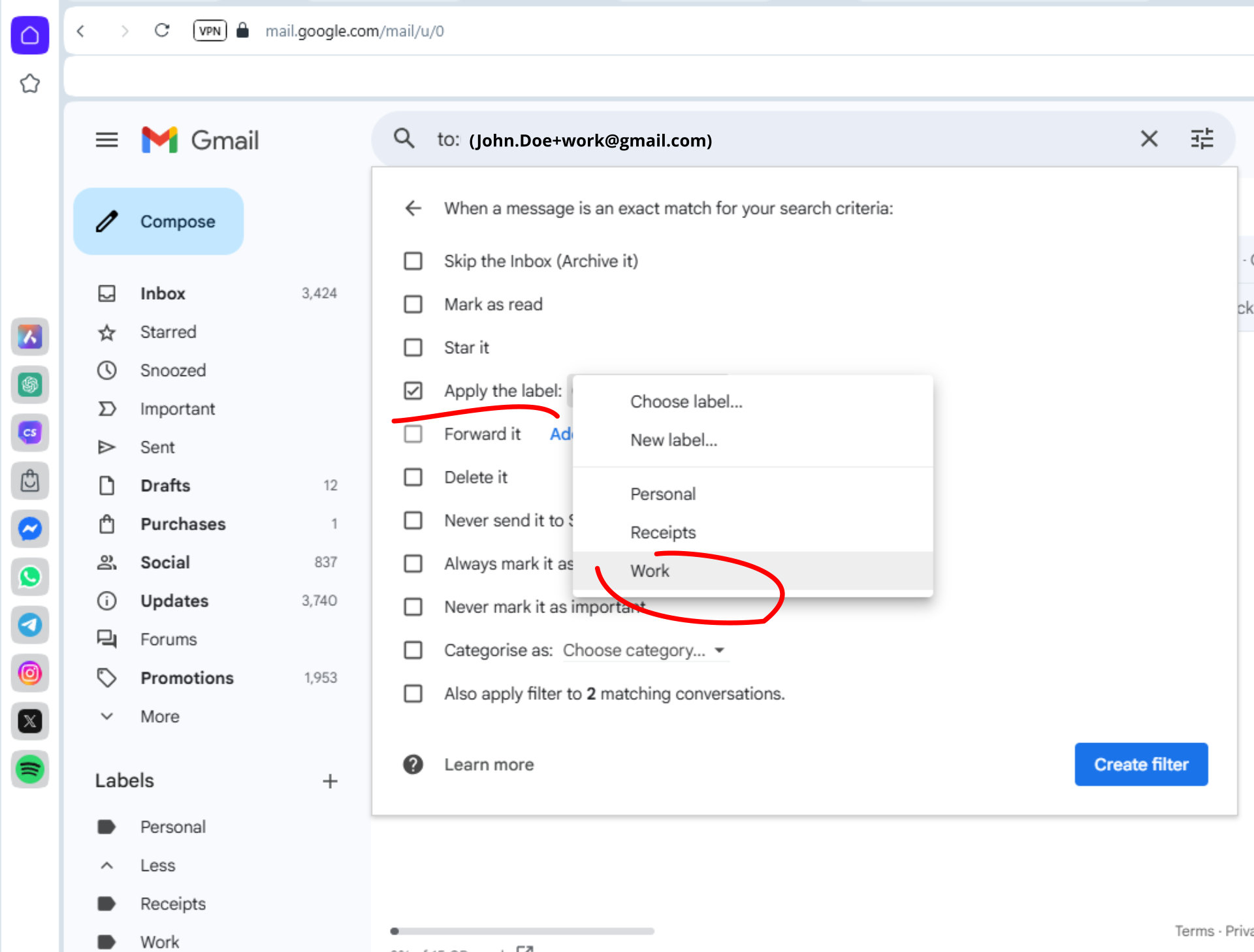Viewport: 1254px width, 952px height.
Task: Open the Choose category dropdown
Action: tap(644, 650)
